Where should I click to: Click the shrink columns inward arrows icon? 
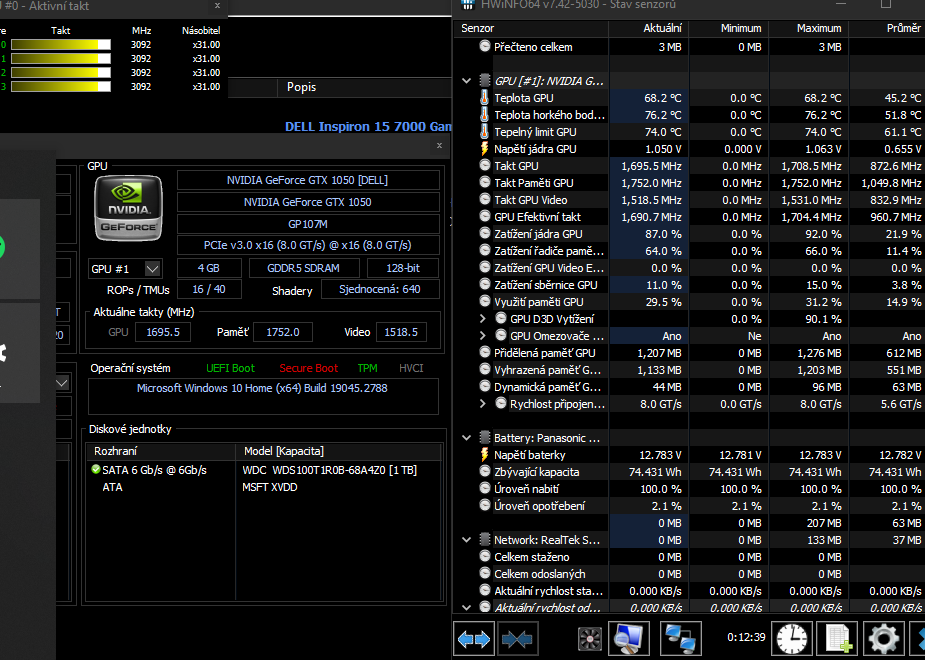click(x=518, y=637)
